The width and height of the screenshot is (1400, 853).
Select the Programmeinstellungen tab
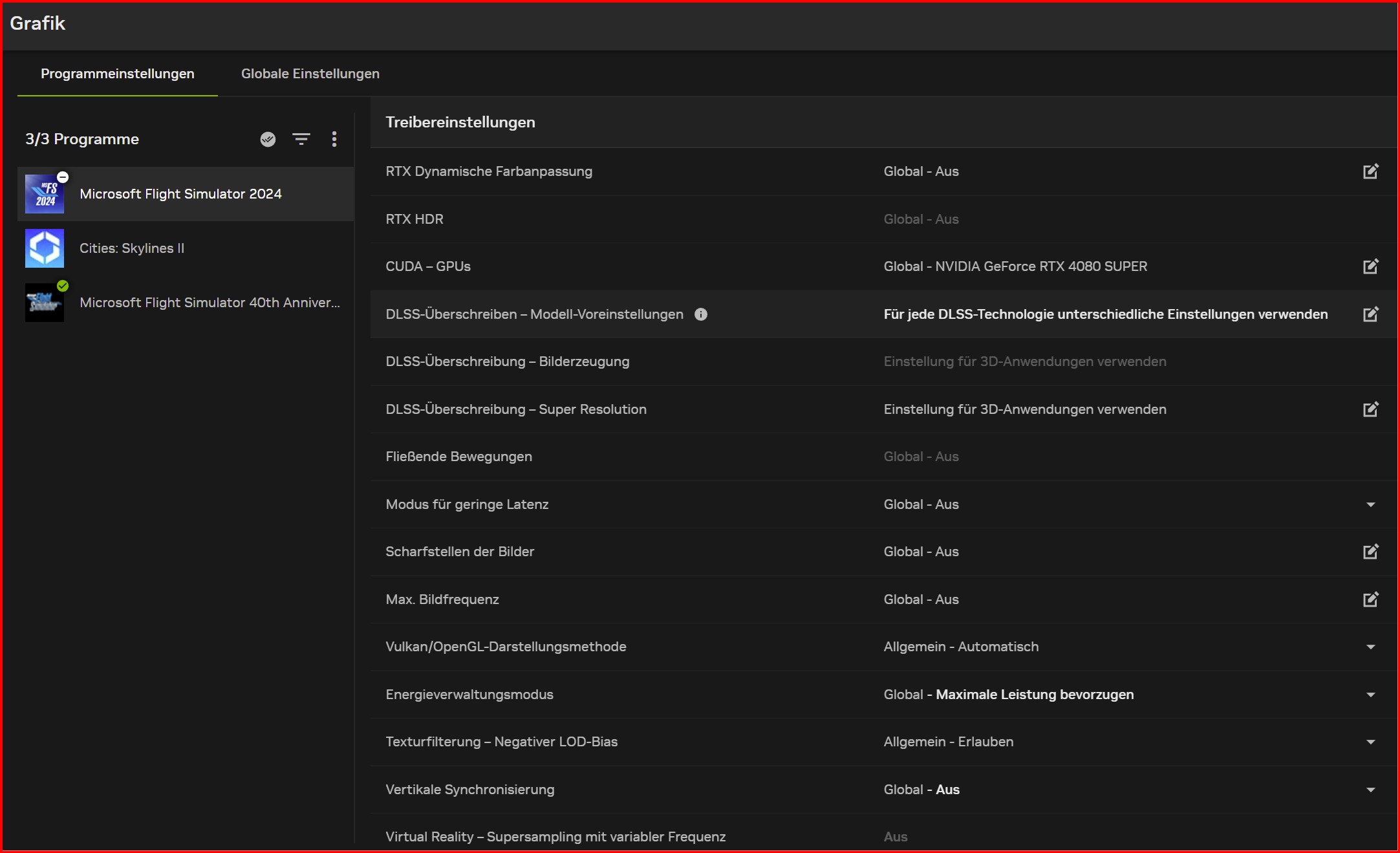(117, 74)
